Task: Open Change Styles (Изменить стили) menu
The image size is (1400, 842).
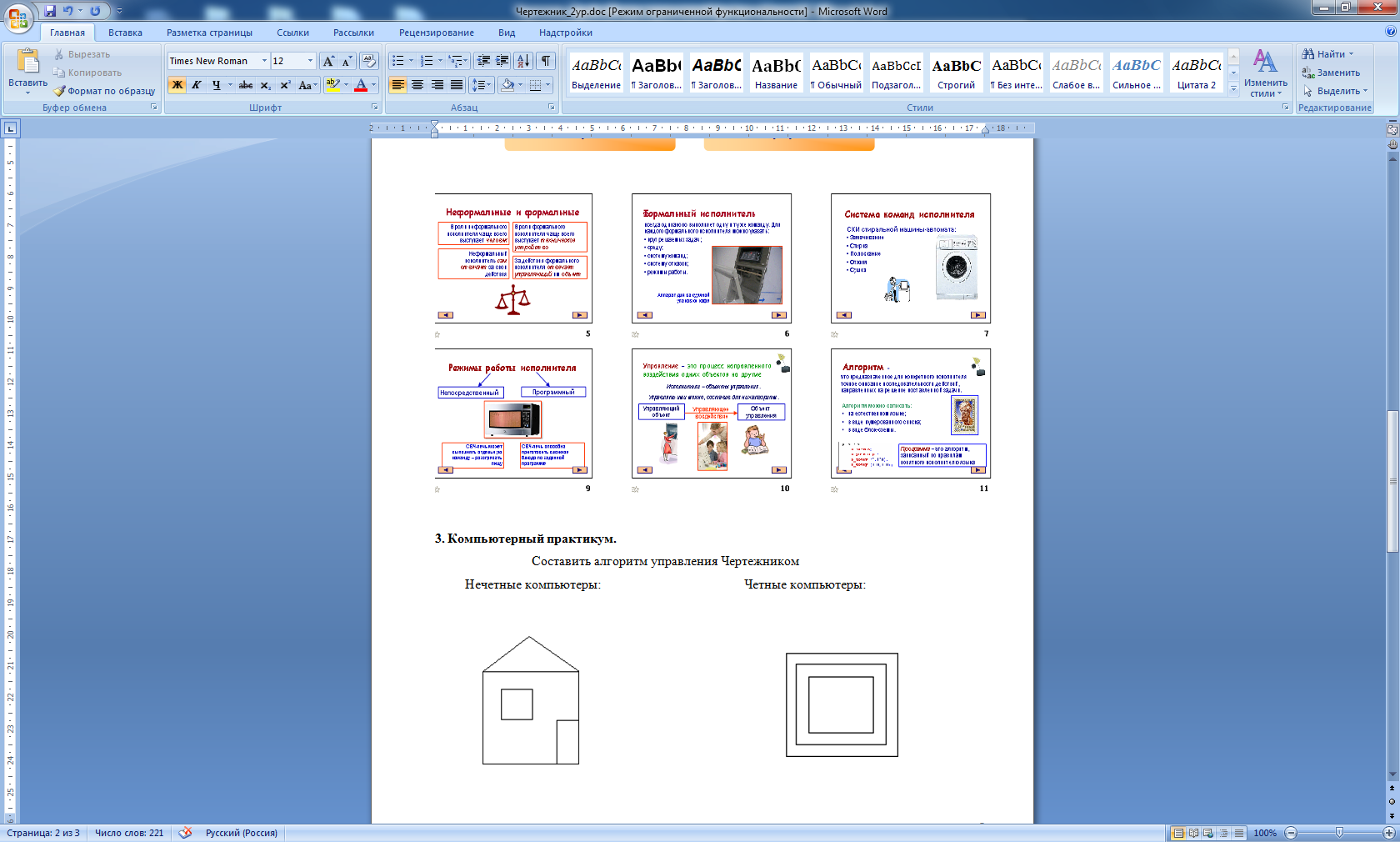Action: pos(1265,73)
